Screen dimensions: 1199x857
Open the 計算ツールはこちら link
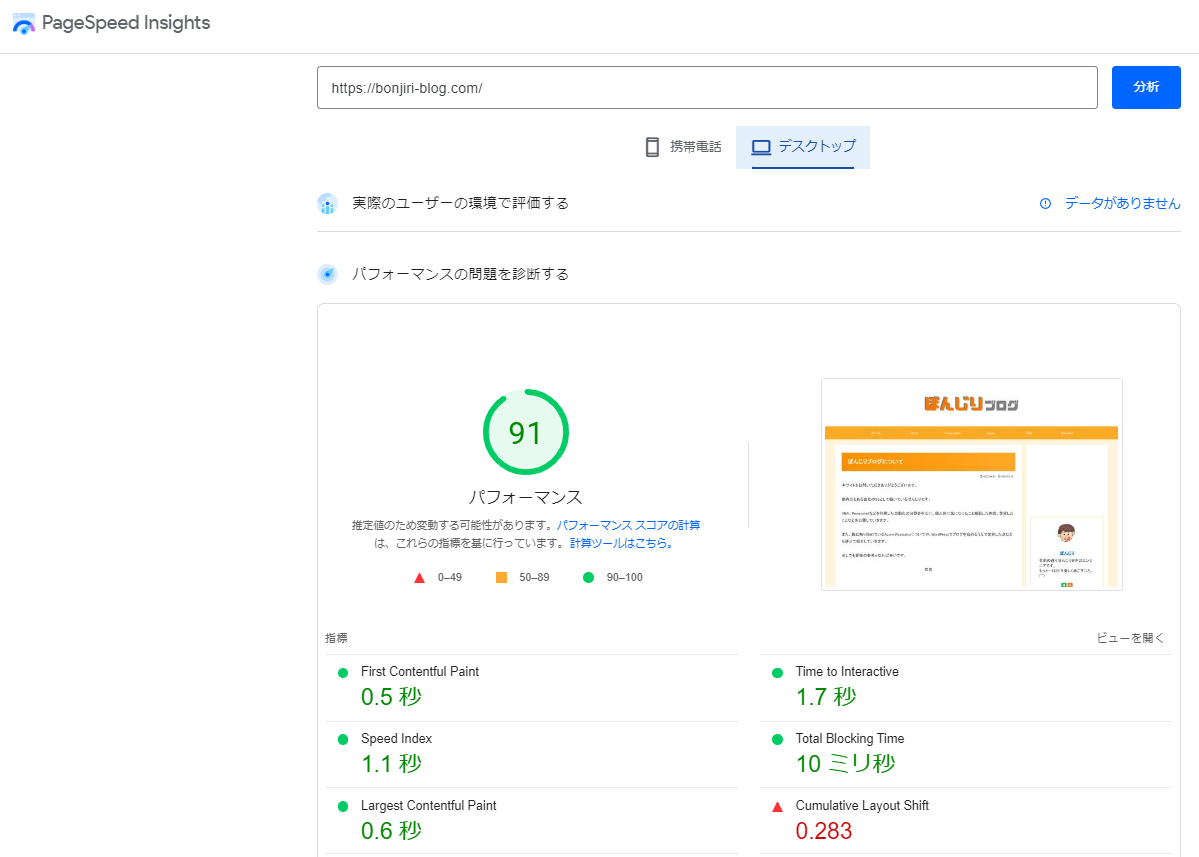pyautogui.click(x=620, y=543)
